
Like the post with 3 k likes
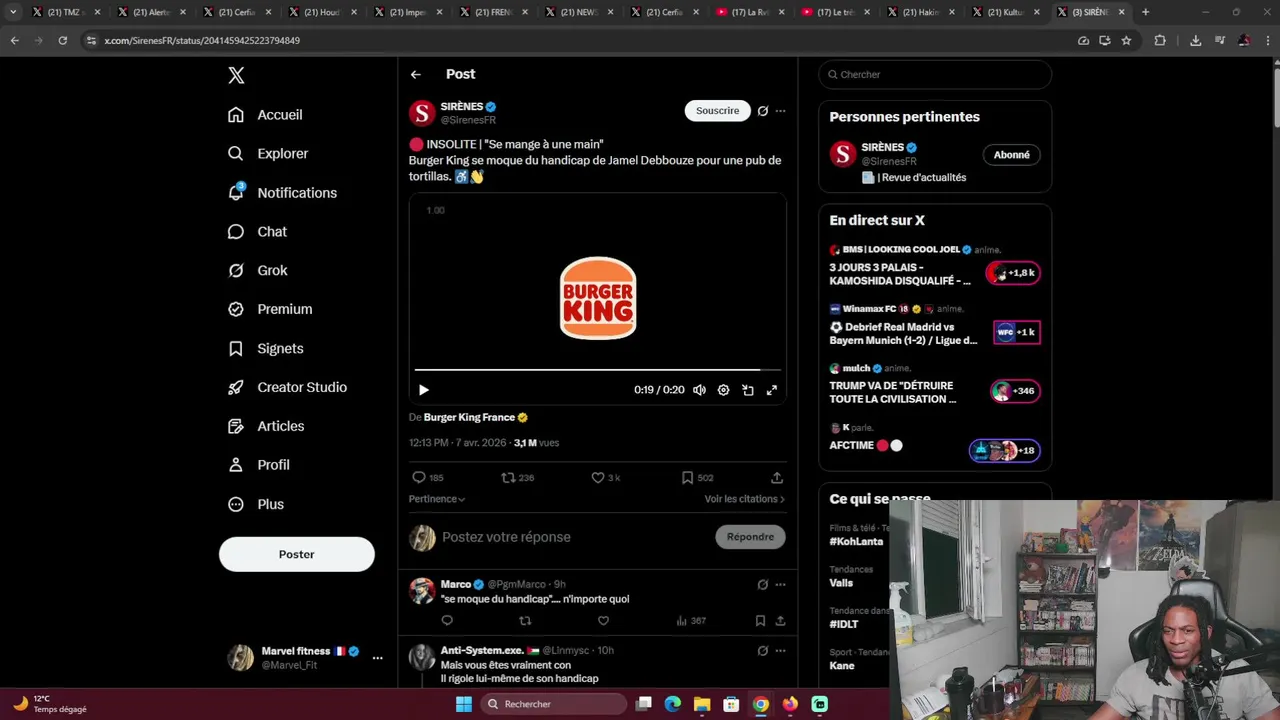pos(606,478)
